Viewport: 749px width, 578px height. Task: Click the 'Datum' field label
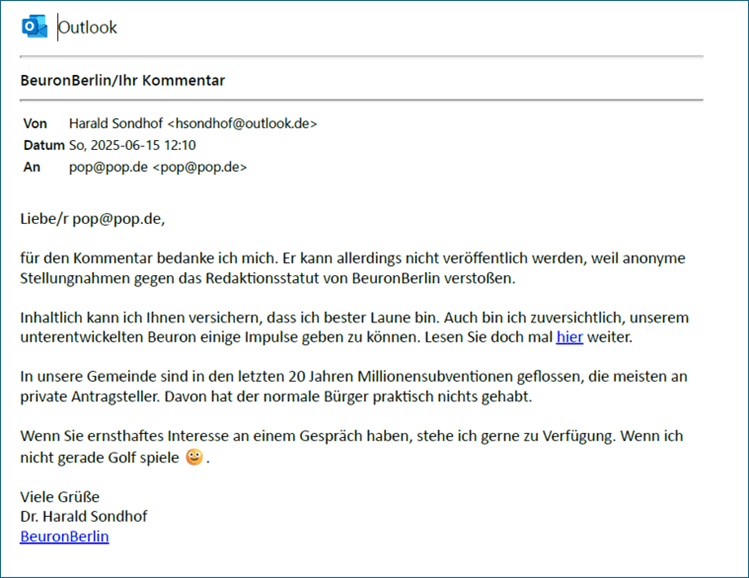44,145
